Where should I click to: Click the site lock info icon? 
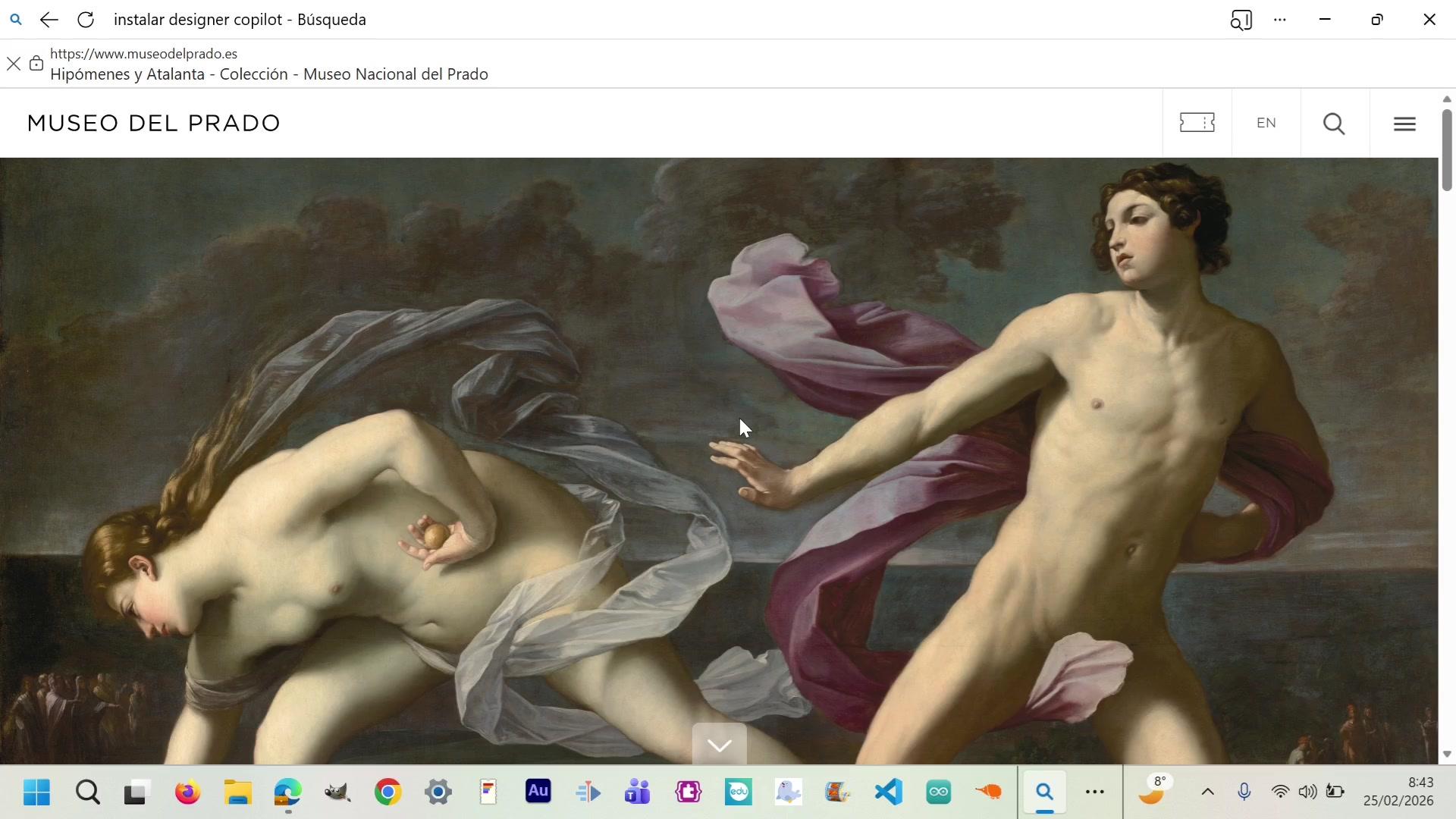(36, 64)
